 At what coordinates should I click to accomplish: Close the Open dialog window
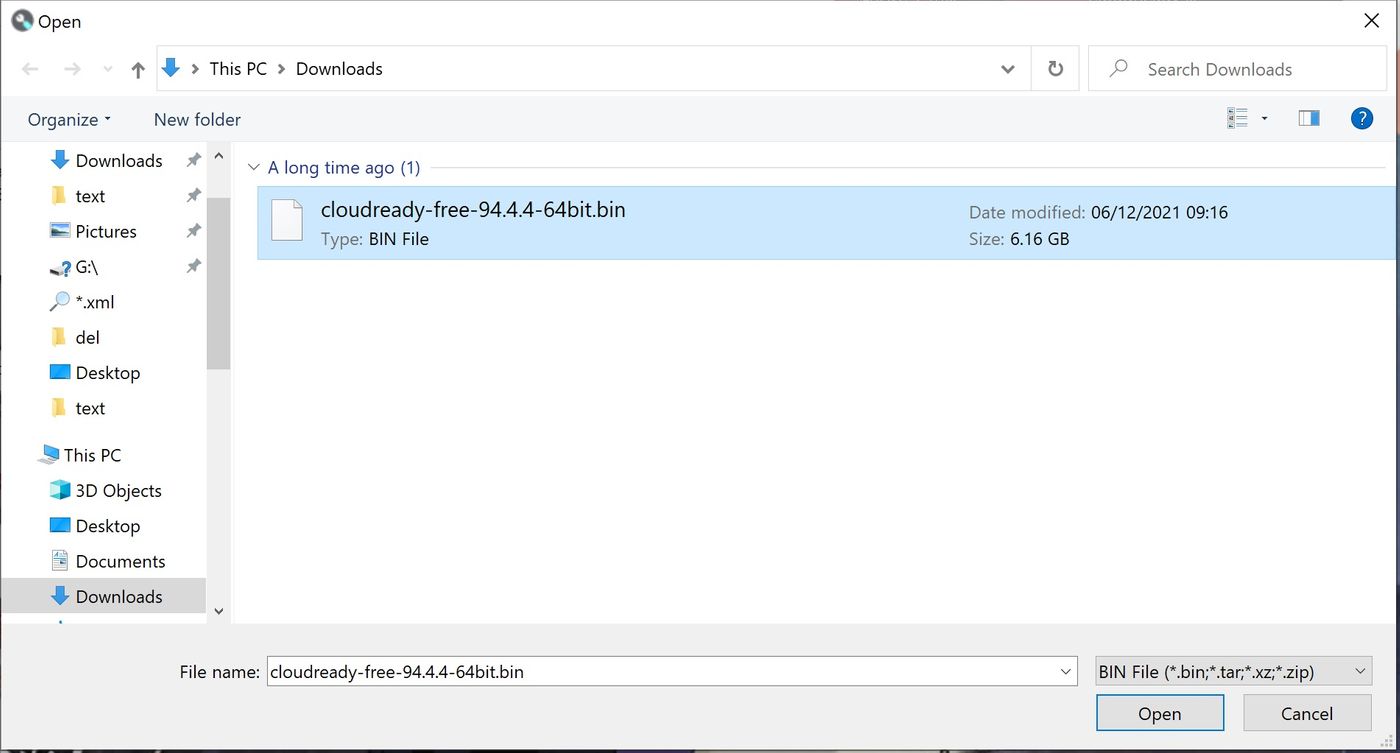point(1372,21)
